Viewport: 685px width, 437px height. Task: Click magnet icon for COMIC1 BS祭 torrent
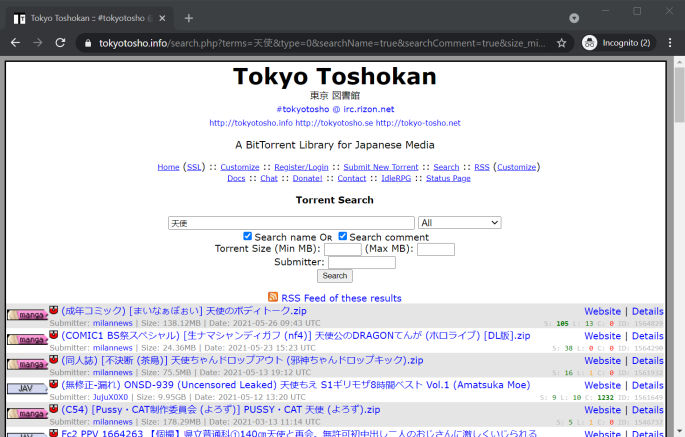[x=54, y=334]
